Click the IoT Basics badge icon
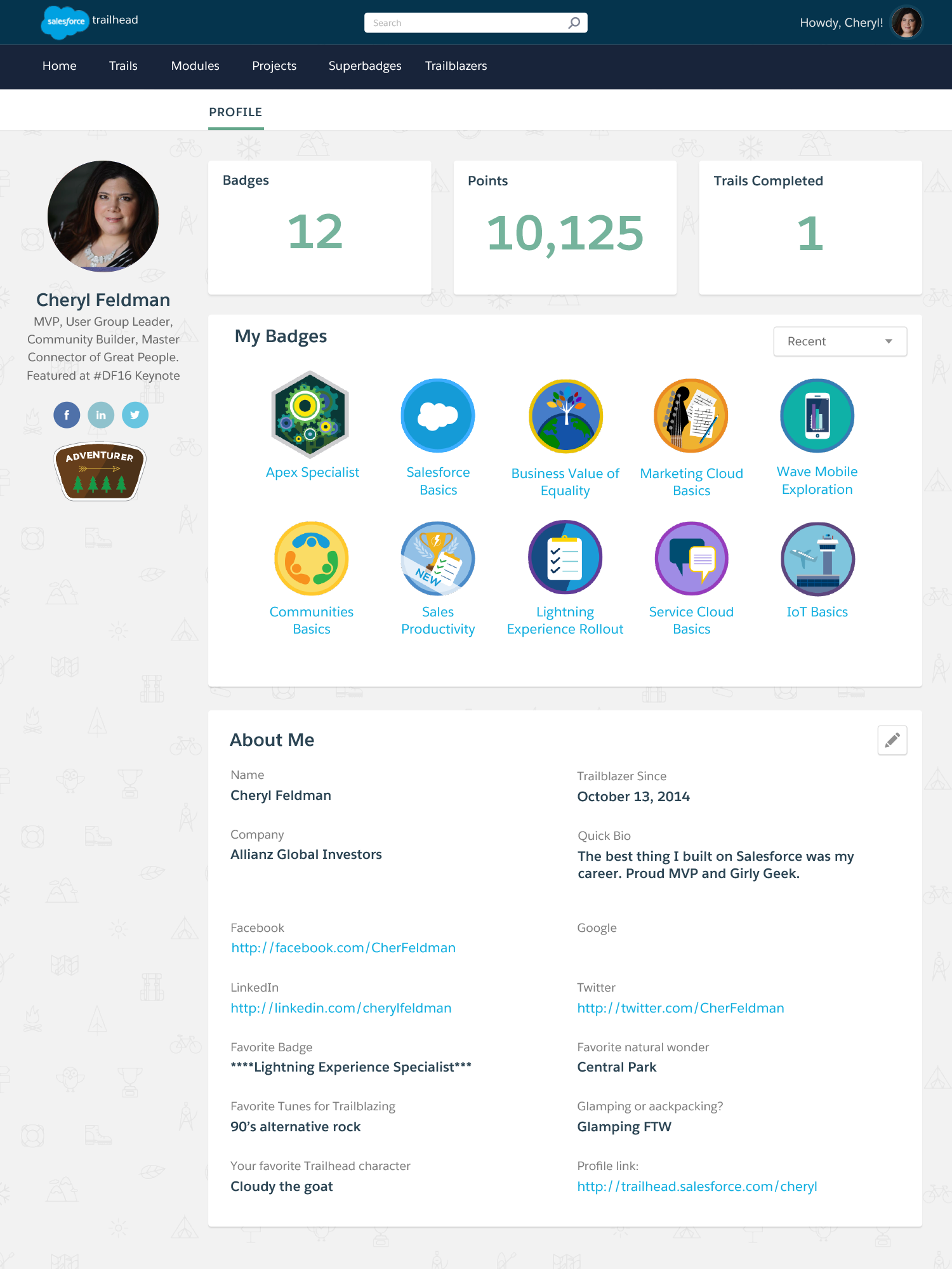 (x=818, y=559)
